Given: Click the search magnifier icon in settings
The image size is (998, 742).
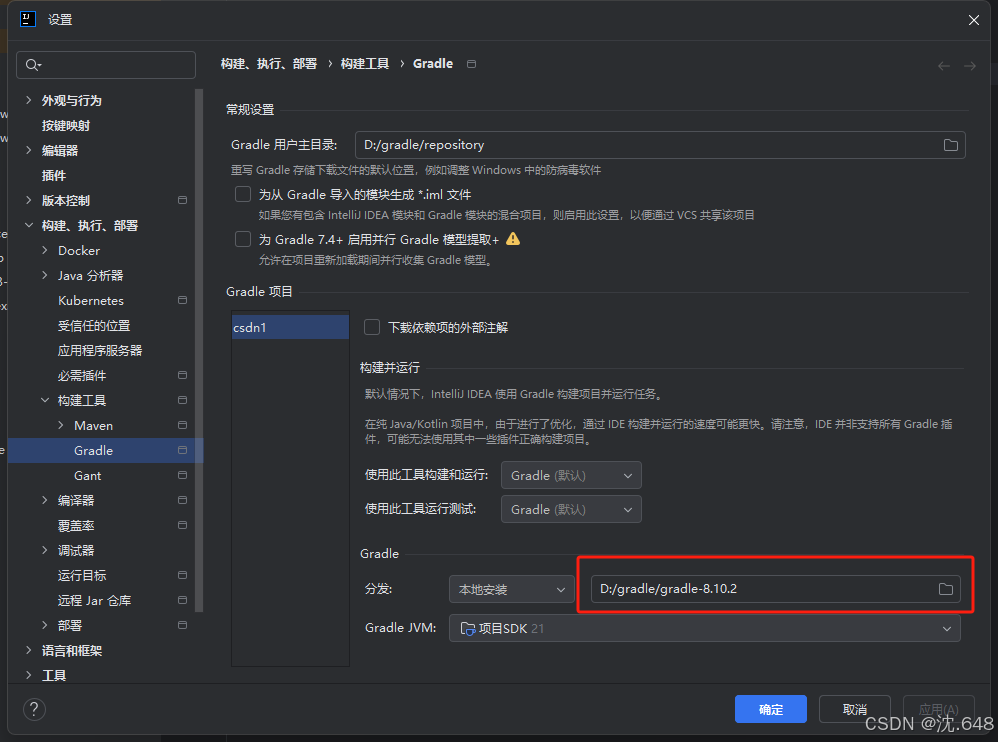Looking at the screenshot, I should click(x=32, y=65).
